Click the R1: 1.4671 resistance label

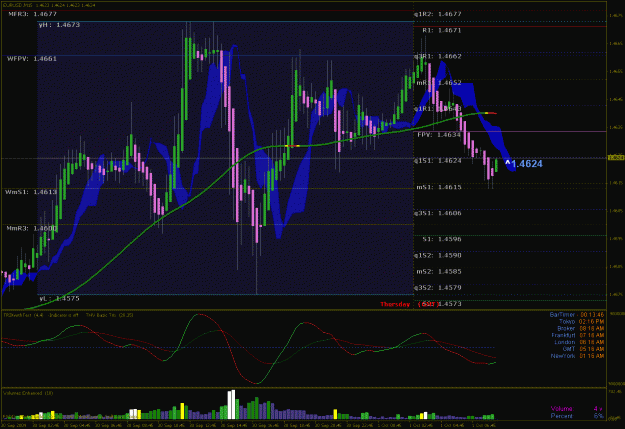(x=442, y=30)
